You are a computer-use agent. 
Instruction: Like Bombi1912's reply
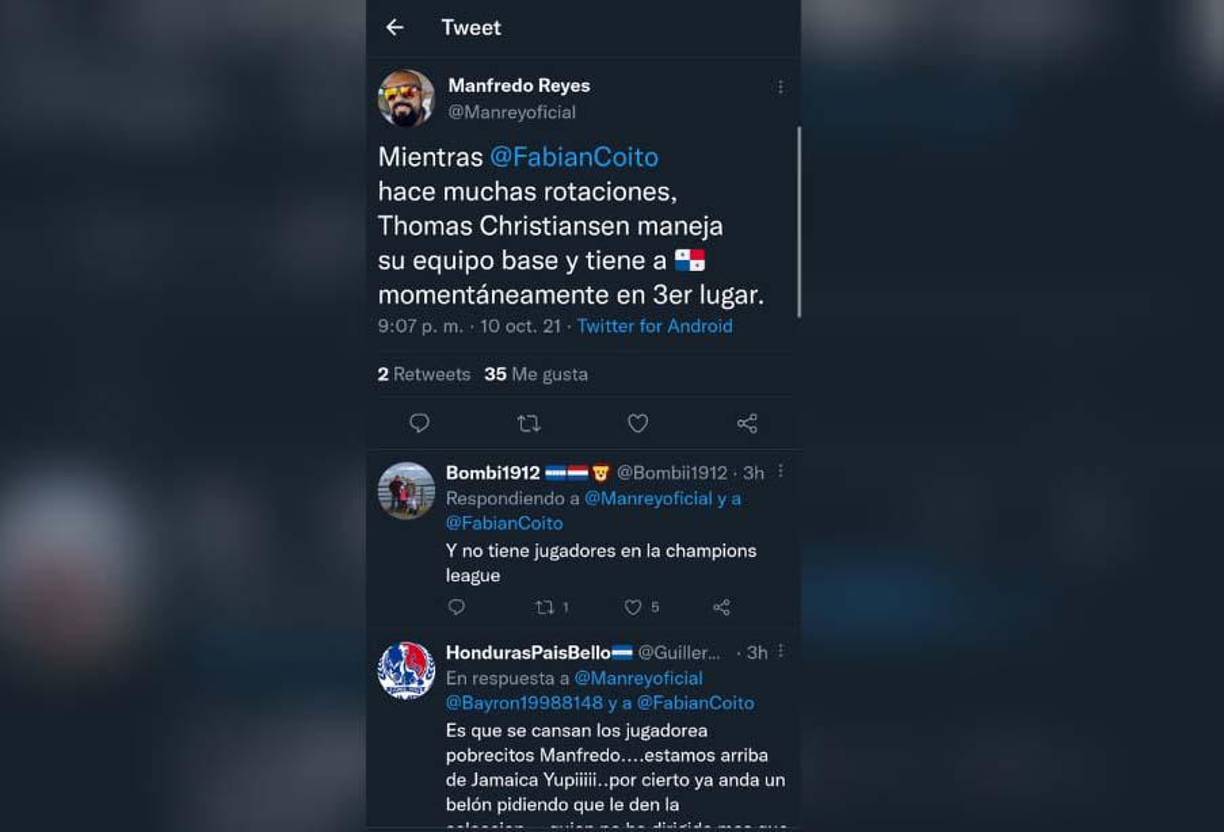634,607
